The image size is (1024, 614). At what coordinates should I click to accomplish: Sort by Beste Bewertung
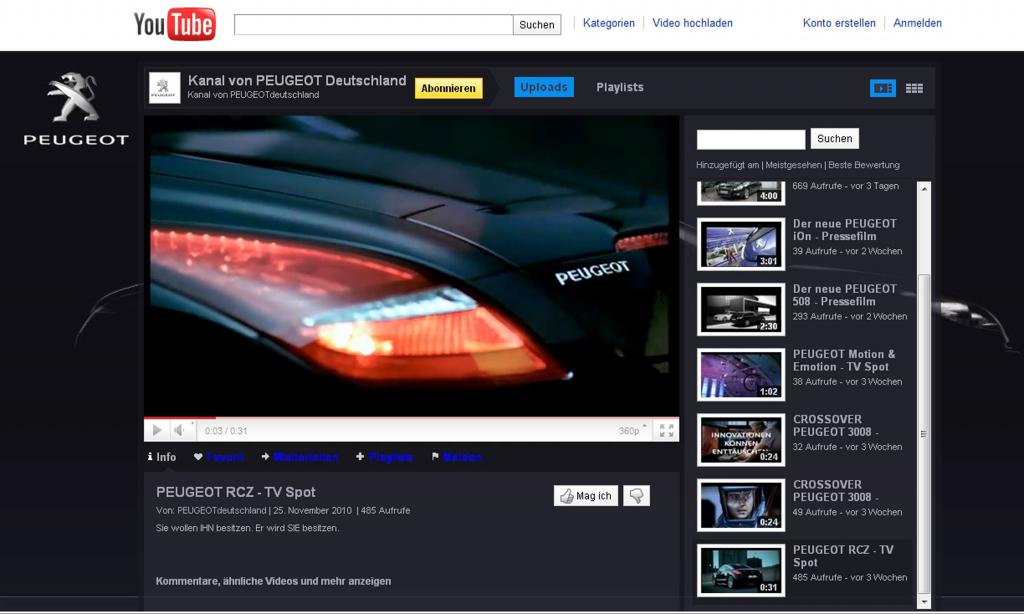pos(864,165)
